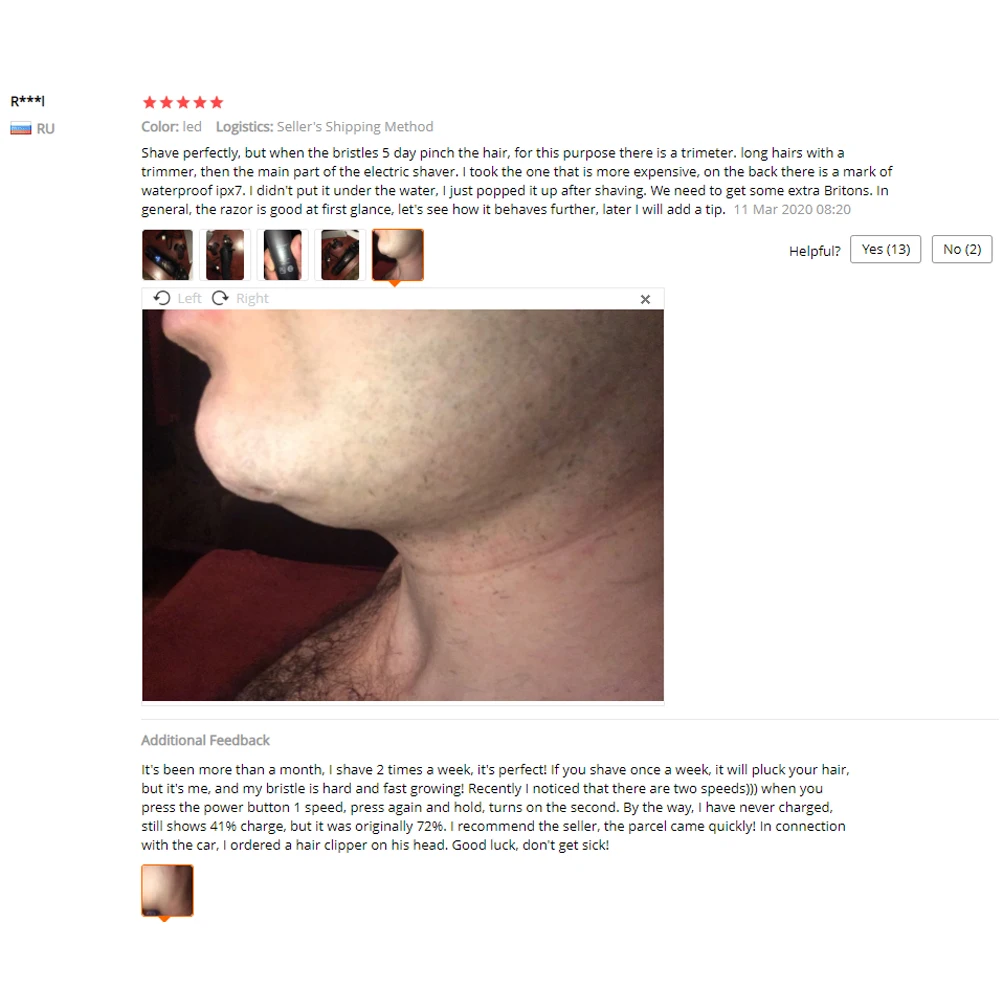Screen dimensions: 1000x1000
Task: Close the enlarged photo viewer
Action: coord(645,299)
